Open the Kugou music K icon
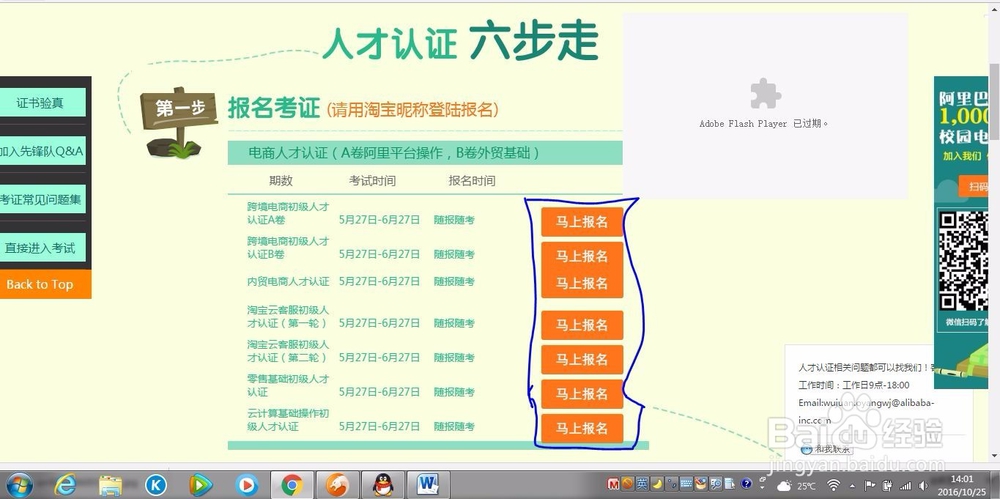The height and width of the screenshot is (499, 1000). (156, 486)
